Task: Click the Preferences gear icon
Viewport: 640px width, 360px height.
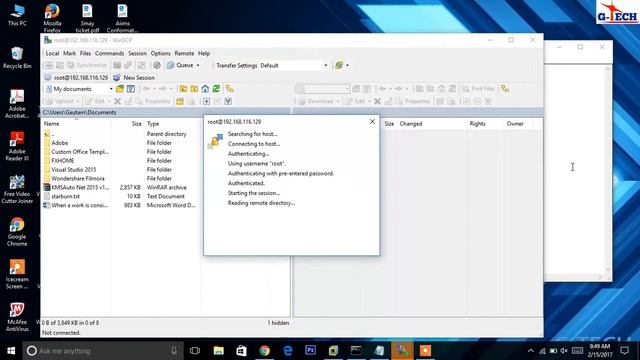Action: pos(157,65)
